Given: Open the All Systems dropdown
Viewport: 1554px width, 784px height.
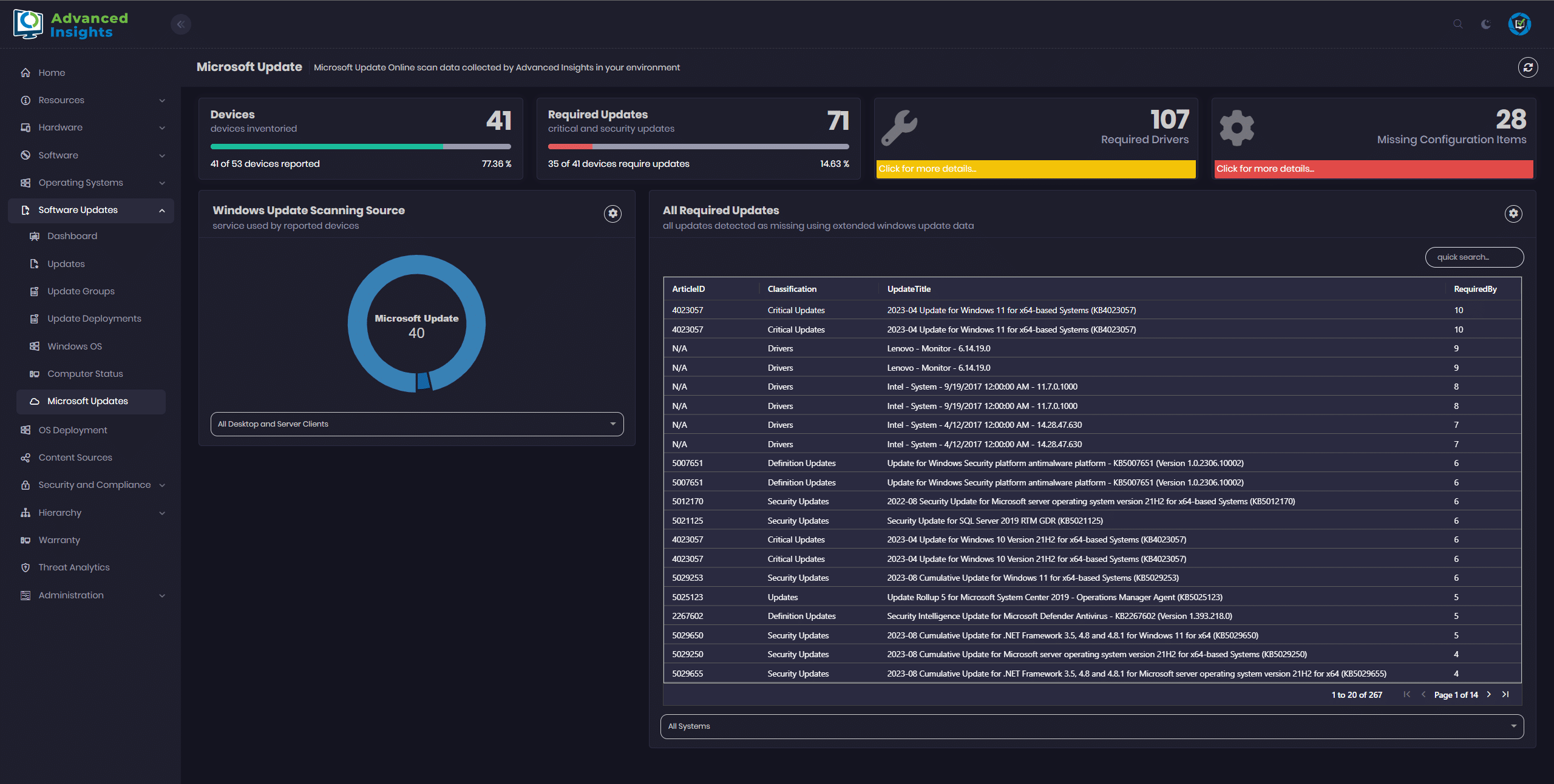Looking at the screenshot, I should click(x=1091, y=726).
